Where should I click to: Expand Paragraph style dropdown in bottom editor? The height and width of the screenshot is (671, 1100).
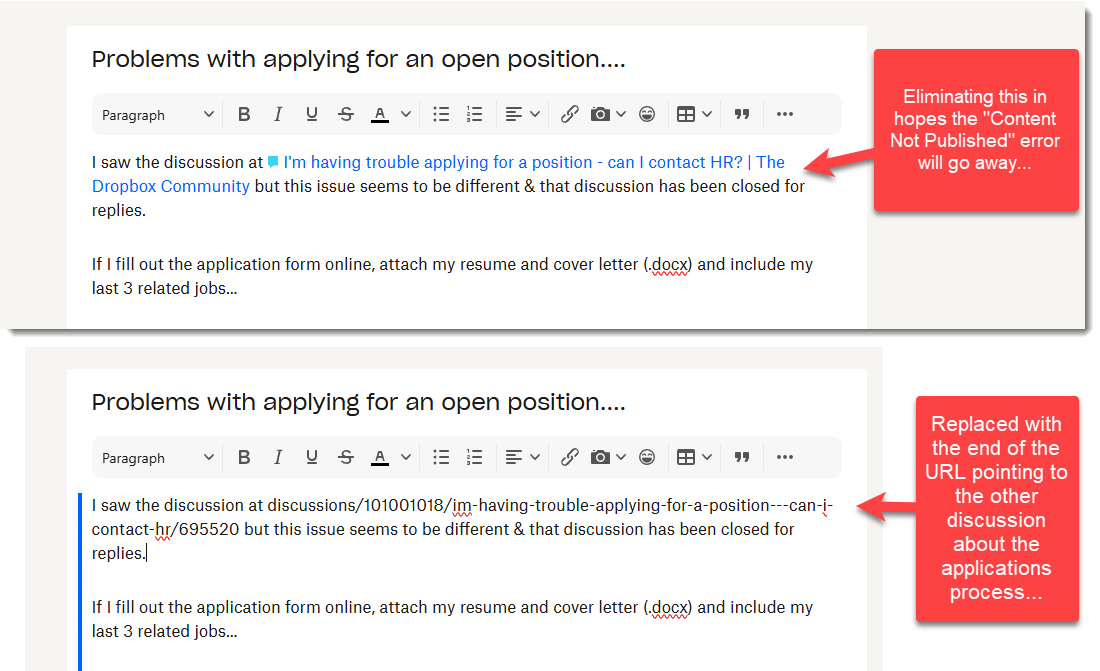(158, 458)
